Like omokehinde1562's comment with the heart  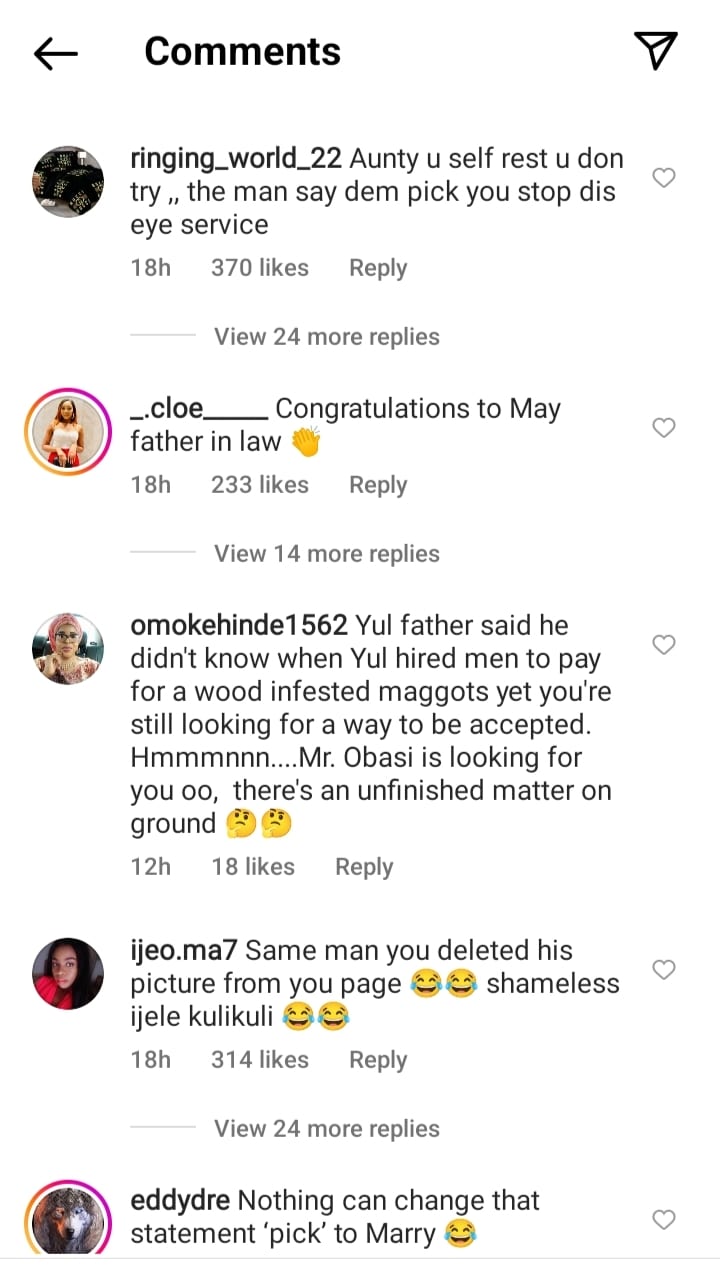point(664,645)
